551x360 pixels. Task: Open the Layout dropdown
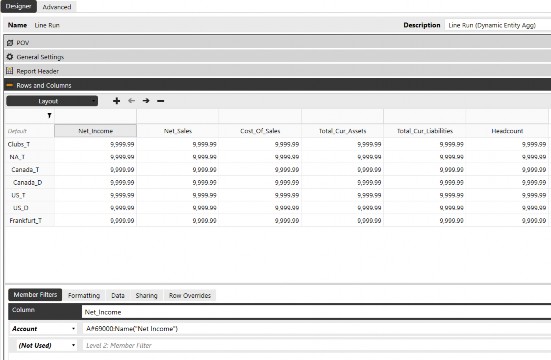(52, 101)
